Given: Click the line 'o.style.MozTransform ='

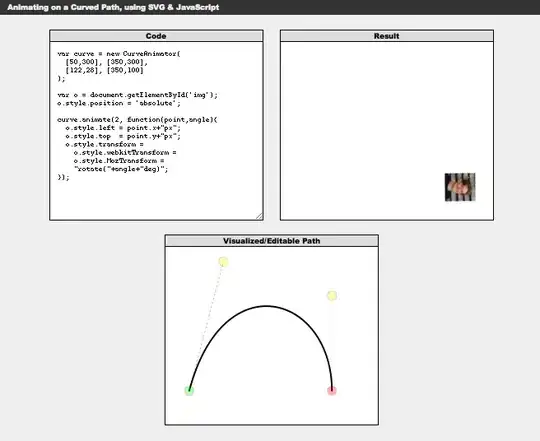Looking at the screenshot, I should pyautogui.click(x=119, y=161).
